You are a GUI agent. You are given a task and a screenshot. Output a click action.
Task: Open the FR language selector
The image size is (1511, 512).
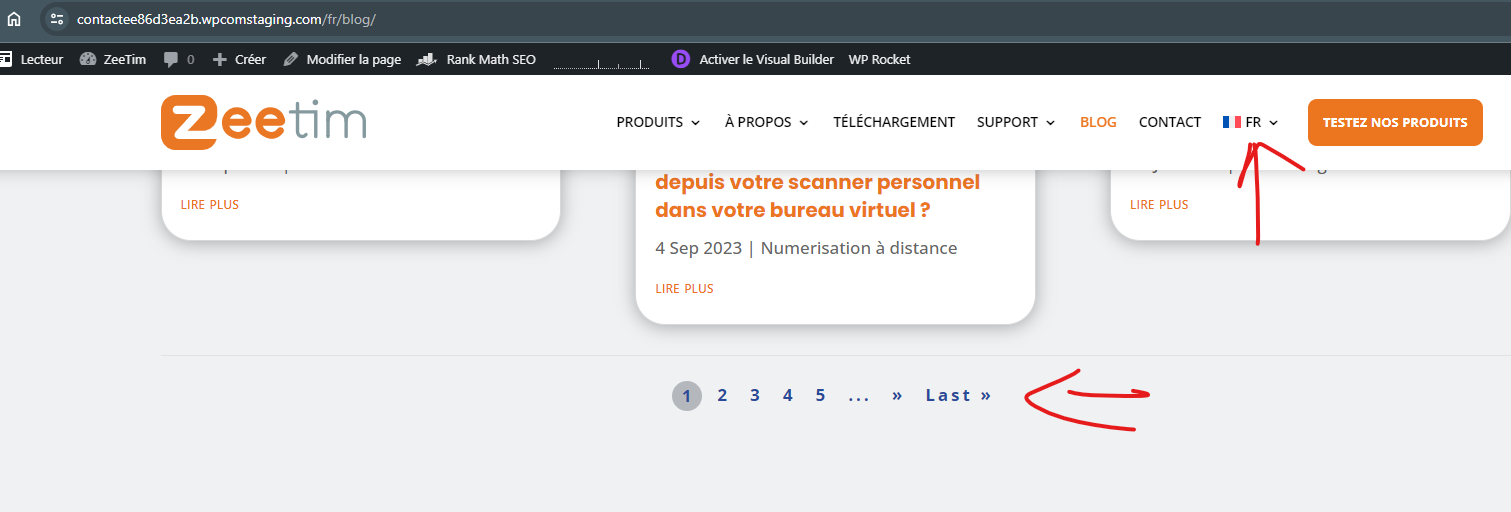(1250, 122)
